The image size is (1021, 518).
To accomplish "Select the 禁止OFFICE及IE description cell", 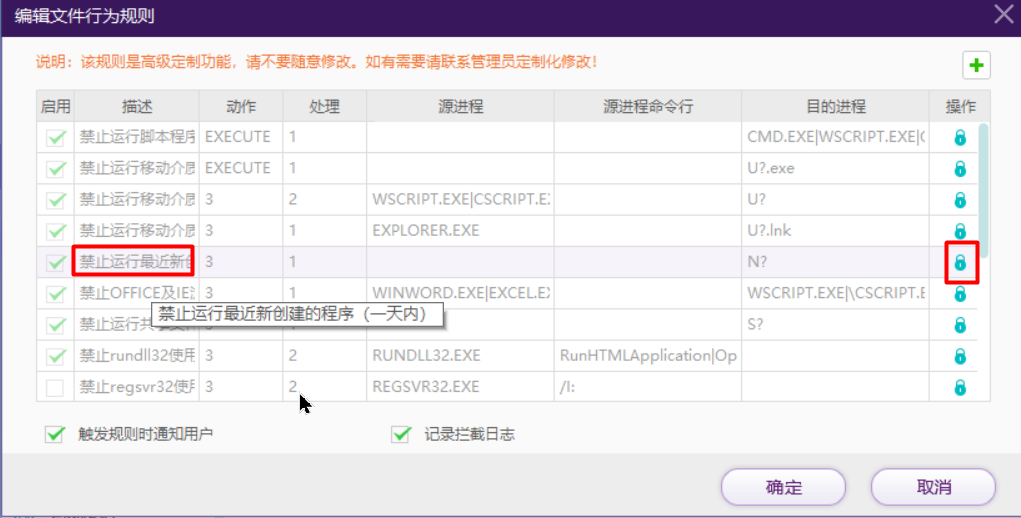I will tap(137, 293).
